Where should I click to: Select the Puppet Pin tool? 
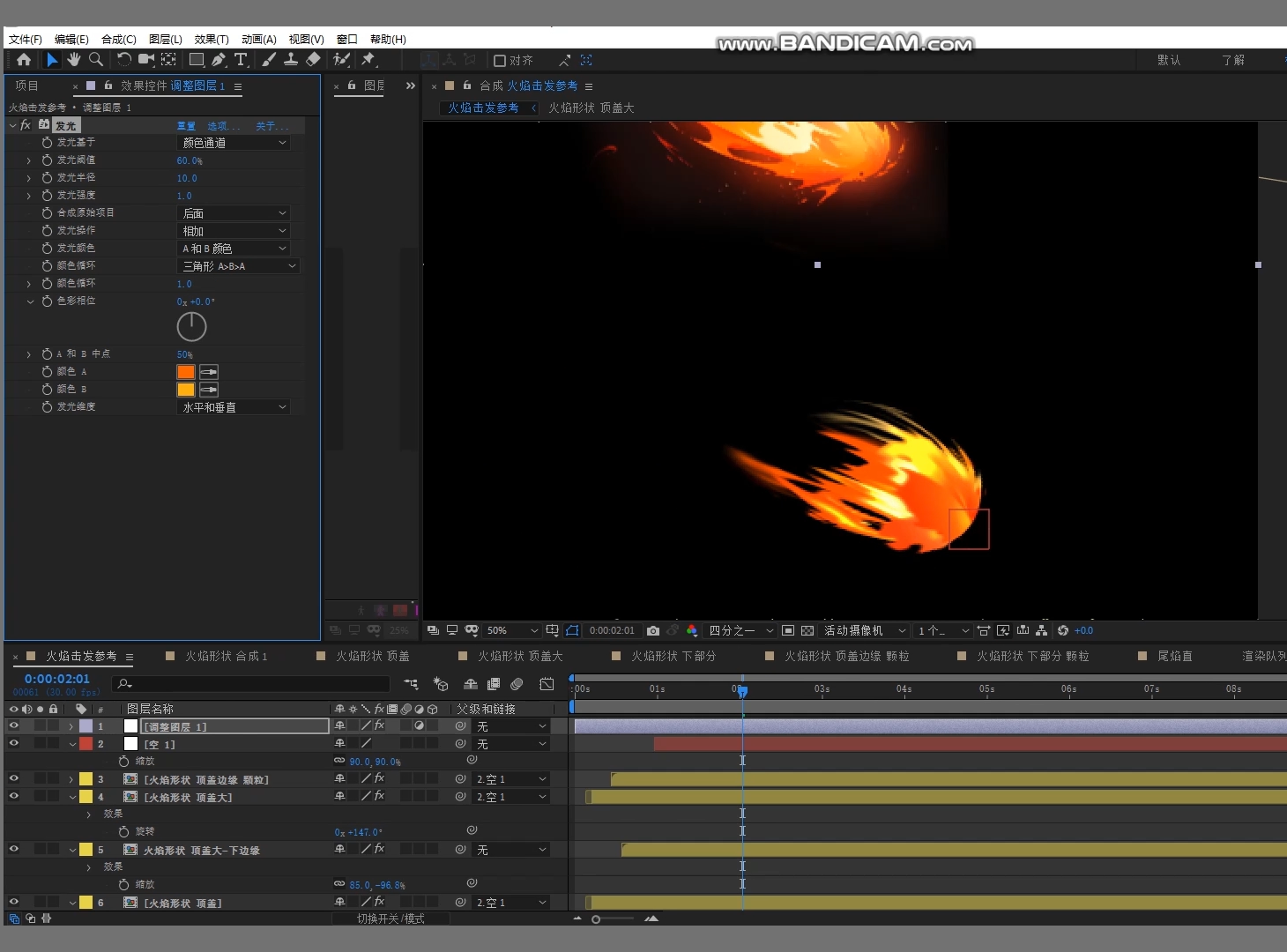point(368,60)
